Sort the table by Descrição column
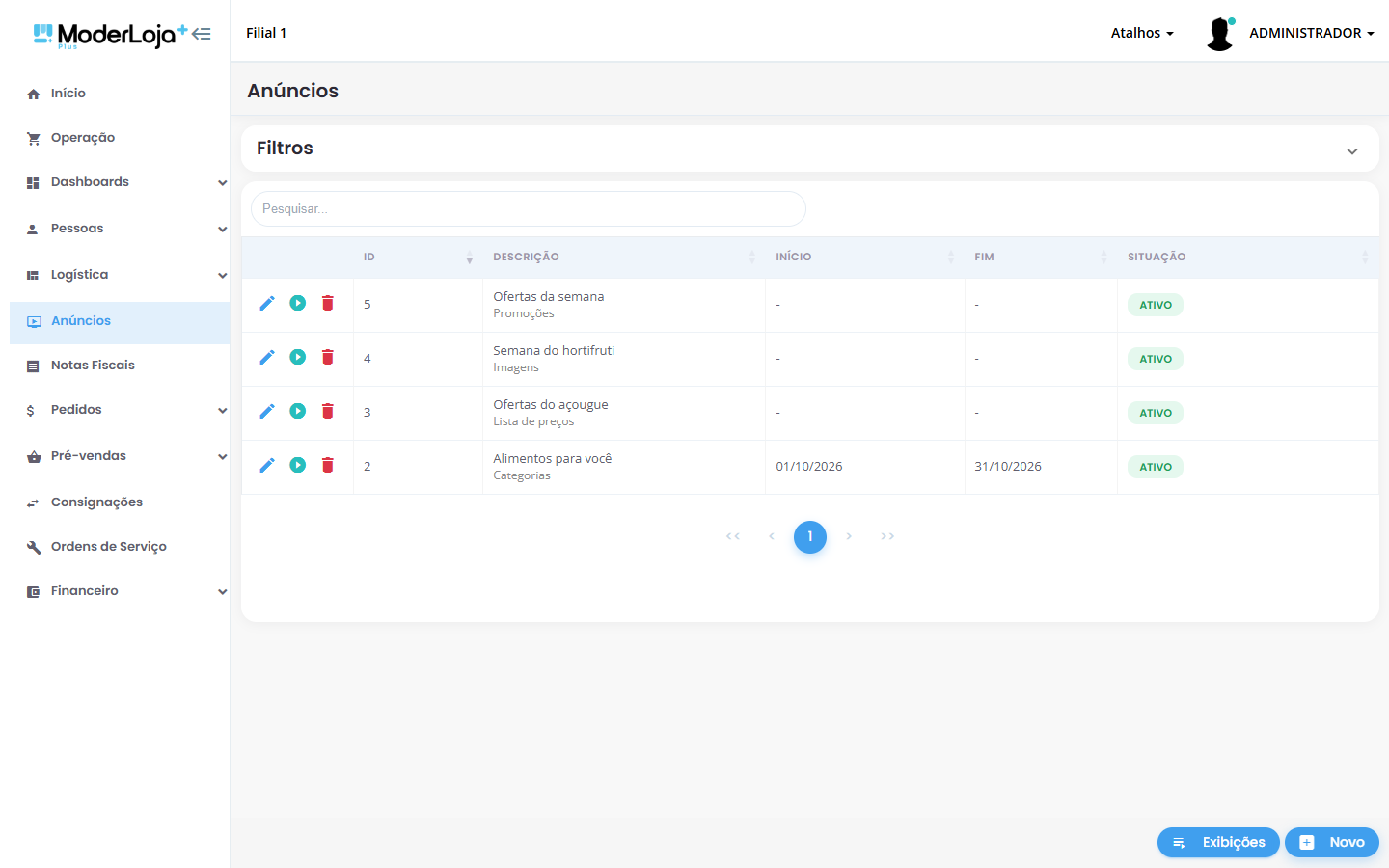The image size is (1389, 868). click(x=624, y=258)
